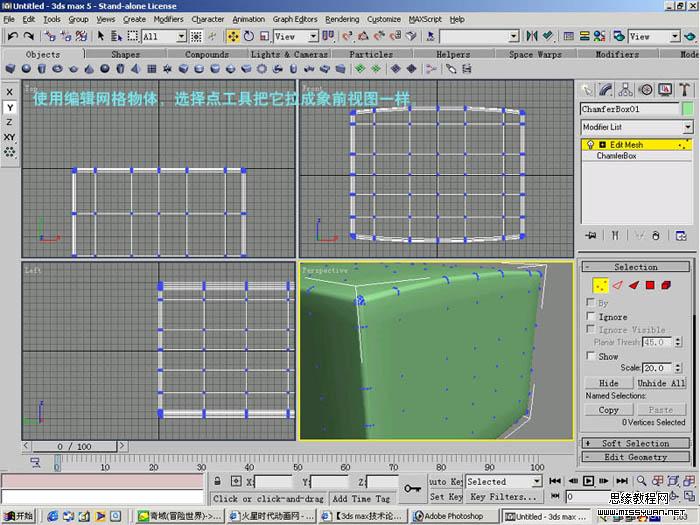The height and width of the screenshot is (525, 700).
Task: Collapse the Selection rollout
Action: click(x=636, y=267)
